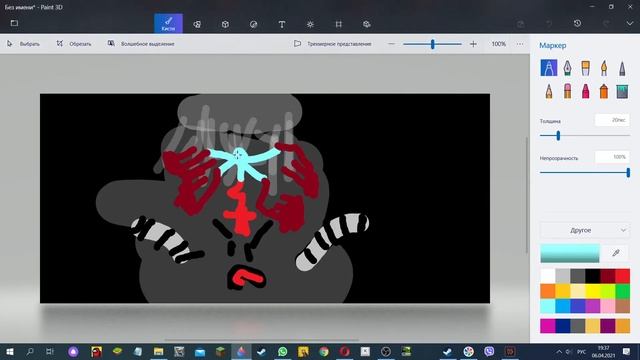This screenshot has height=360, width=640.
Task: Undo the last stroke
Action: coord(549,24)
